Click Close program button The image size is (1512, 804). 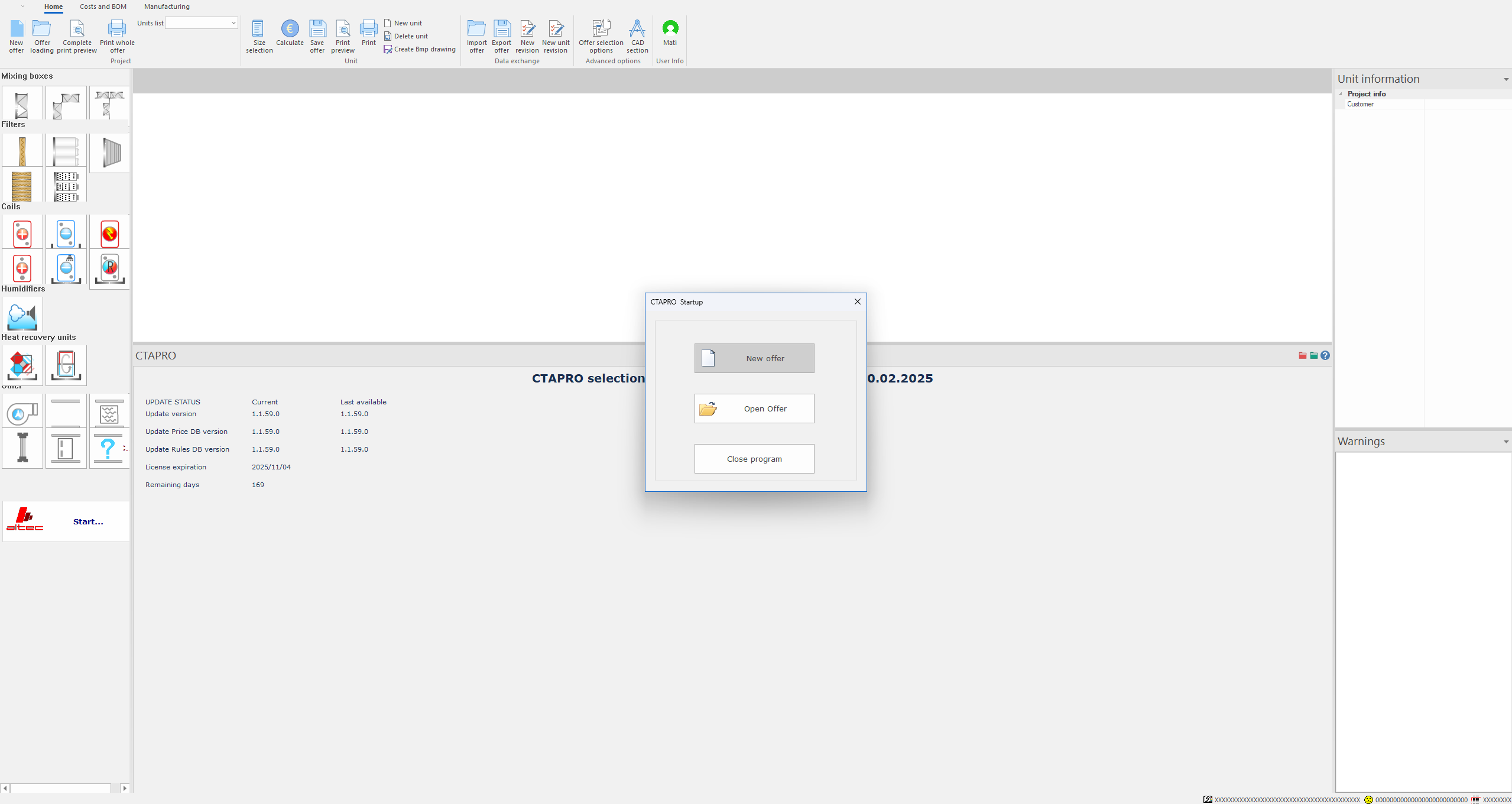coord(754,459)
